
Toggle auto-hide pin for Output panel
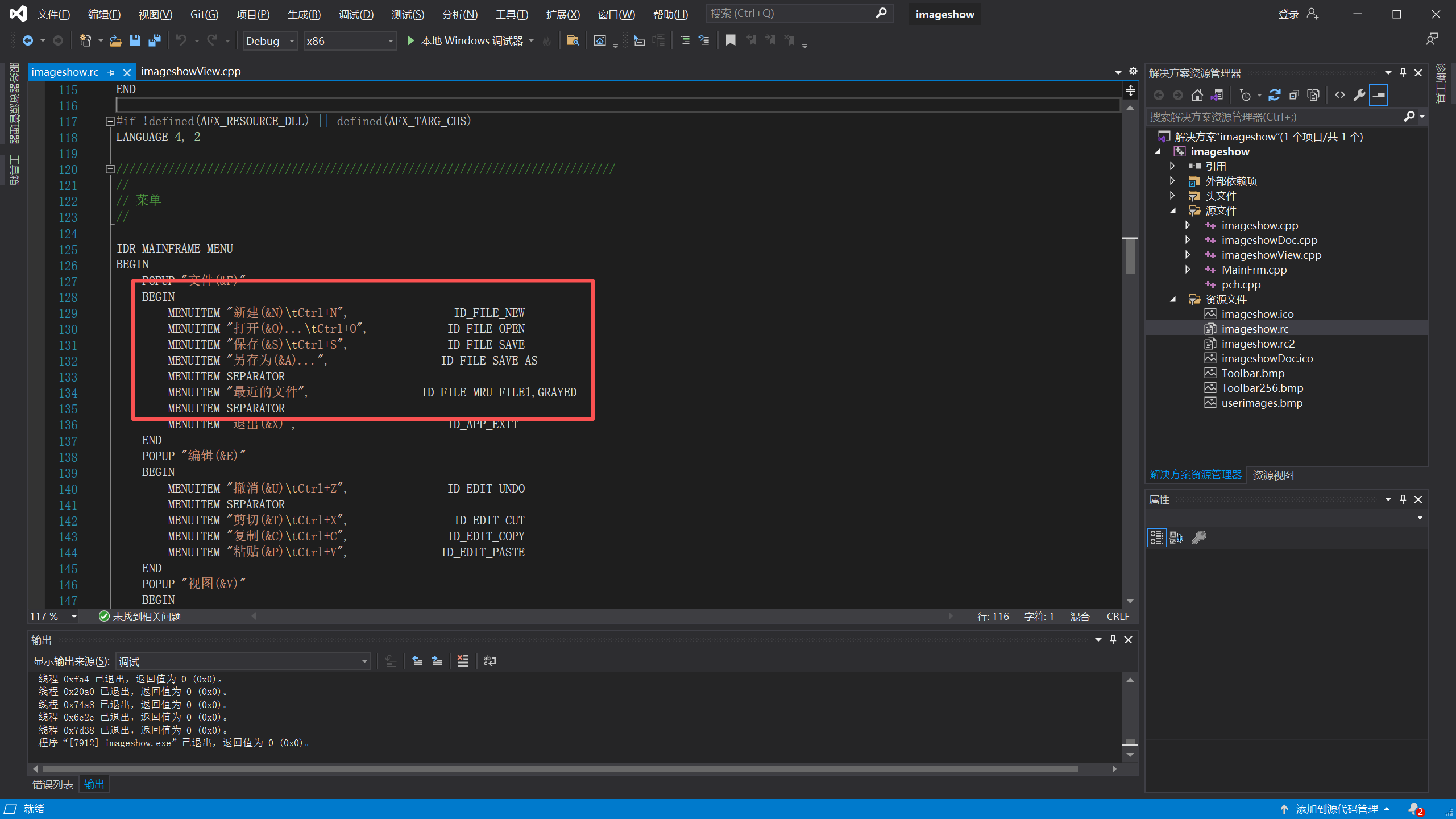tap(1113, 640)
